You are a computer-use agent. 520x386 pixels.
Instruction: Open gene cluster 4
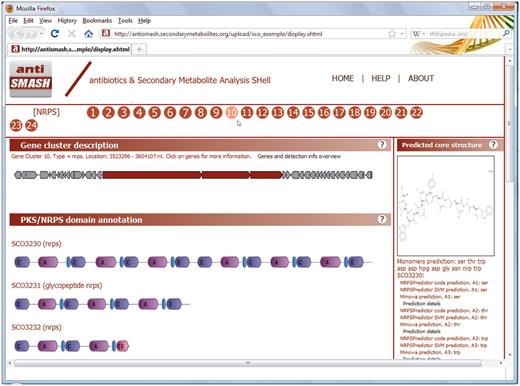[x=139, y=113]
